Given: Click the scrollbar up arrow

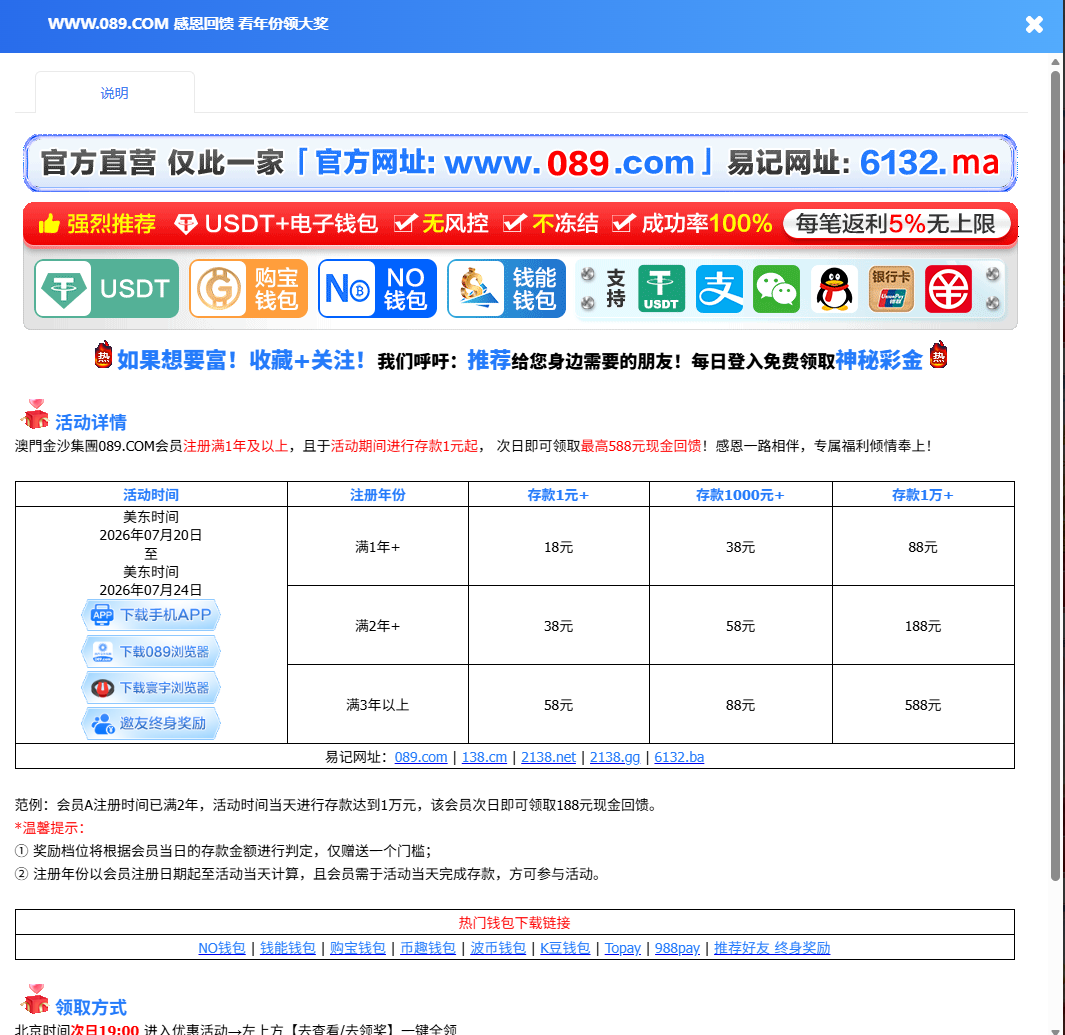Looking at the screenshot, I should 1055,62.
